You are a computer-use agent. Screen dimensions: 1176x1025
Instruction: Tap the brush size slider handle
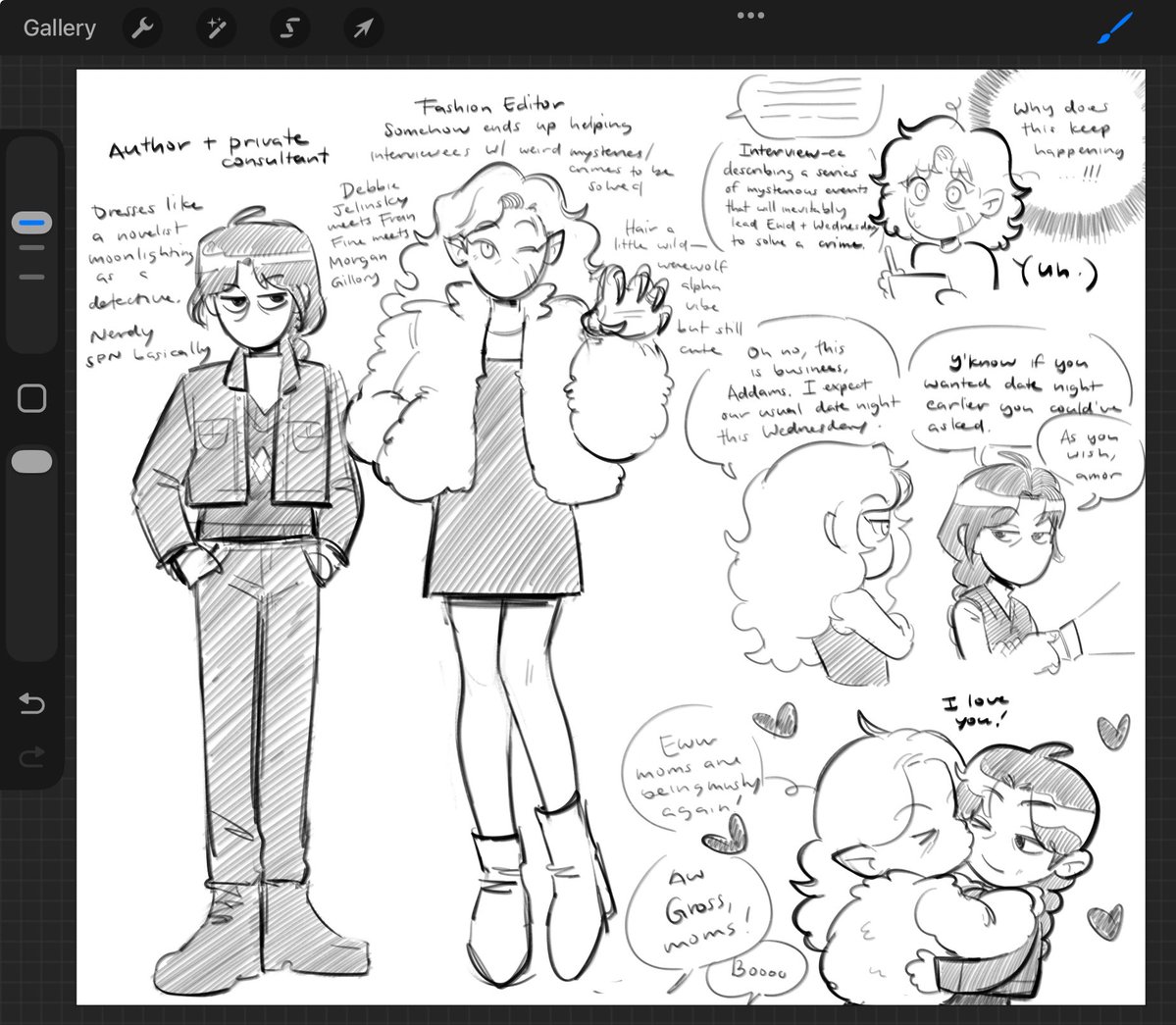click(x=30, y=221)
